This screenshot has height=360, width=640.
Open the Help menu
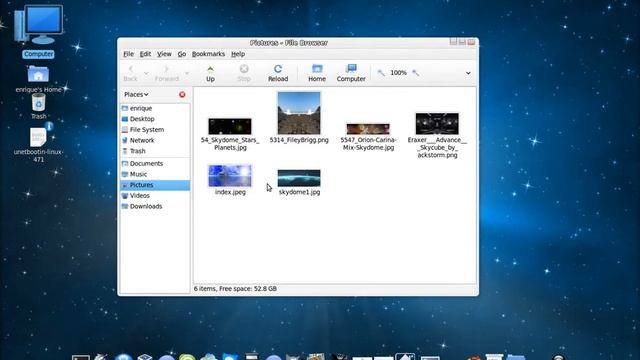(x=238, y=54)
